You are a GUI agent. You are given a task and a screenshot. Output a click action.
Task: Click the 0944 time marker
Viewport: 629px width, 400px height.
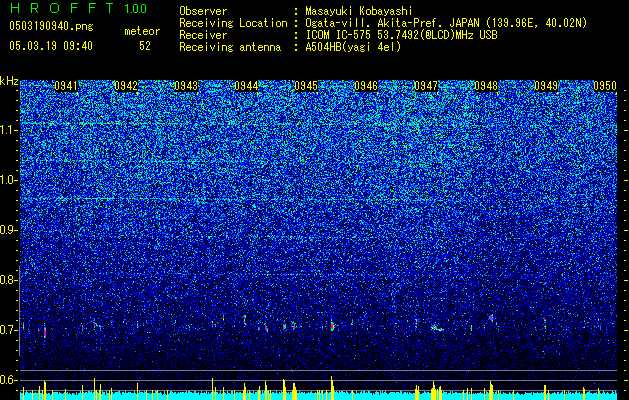(246, 86)
